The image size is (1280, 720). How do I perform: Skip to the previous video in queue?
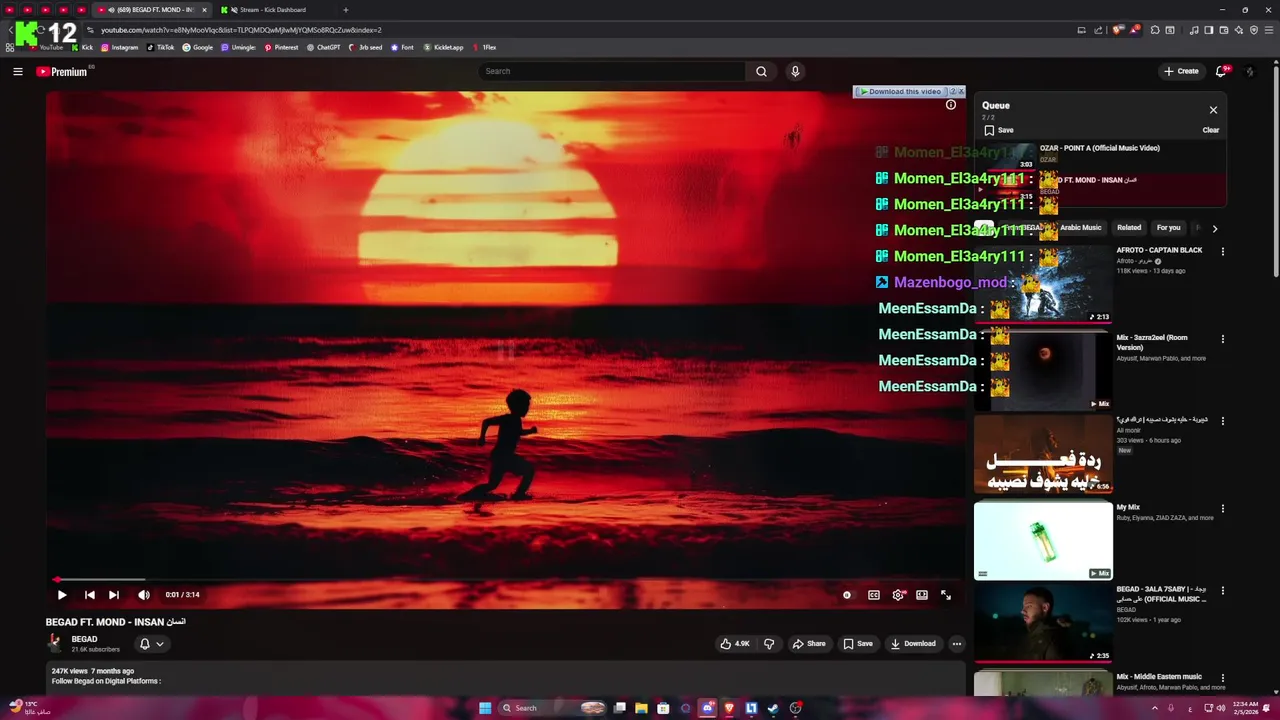pyautogui.click(x=90, y=595)
